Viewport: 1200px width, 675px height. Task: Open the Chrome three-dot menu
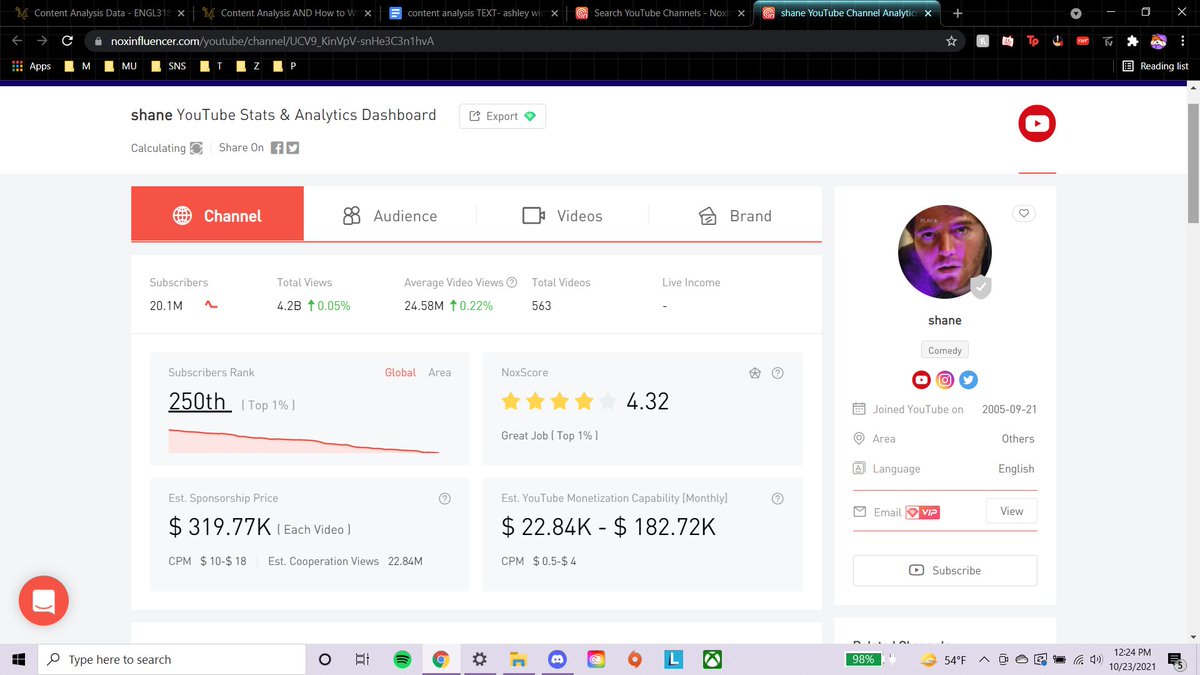pos(1184,41)
